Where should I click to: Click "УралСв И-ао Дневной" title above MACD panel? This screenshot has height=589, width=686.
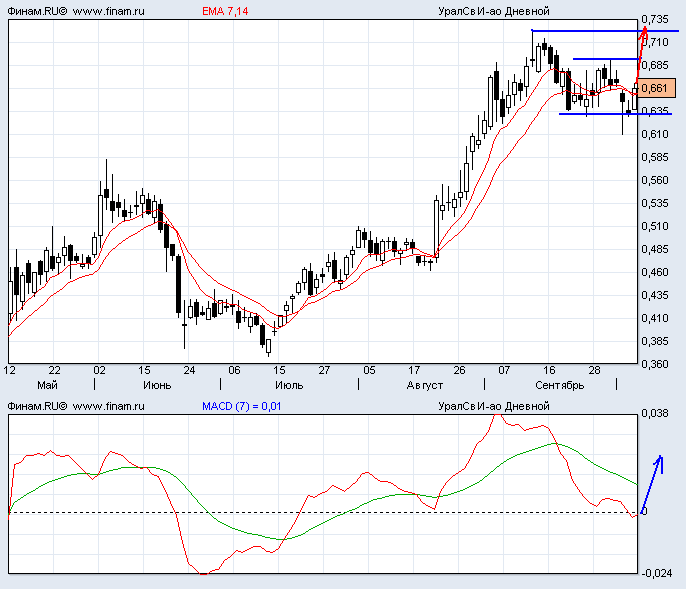494,406
